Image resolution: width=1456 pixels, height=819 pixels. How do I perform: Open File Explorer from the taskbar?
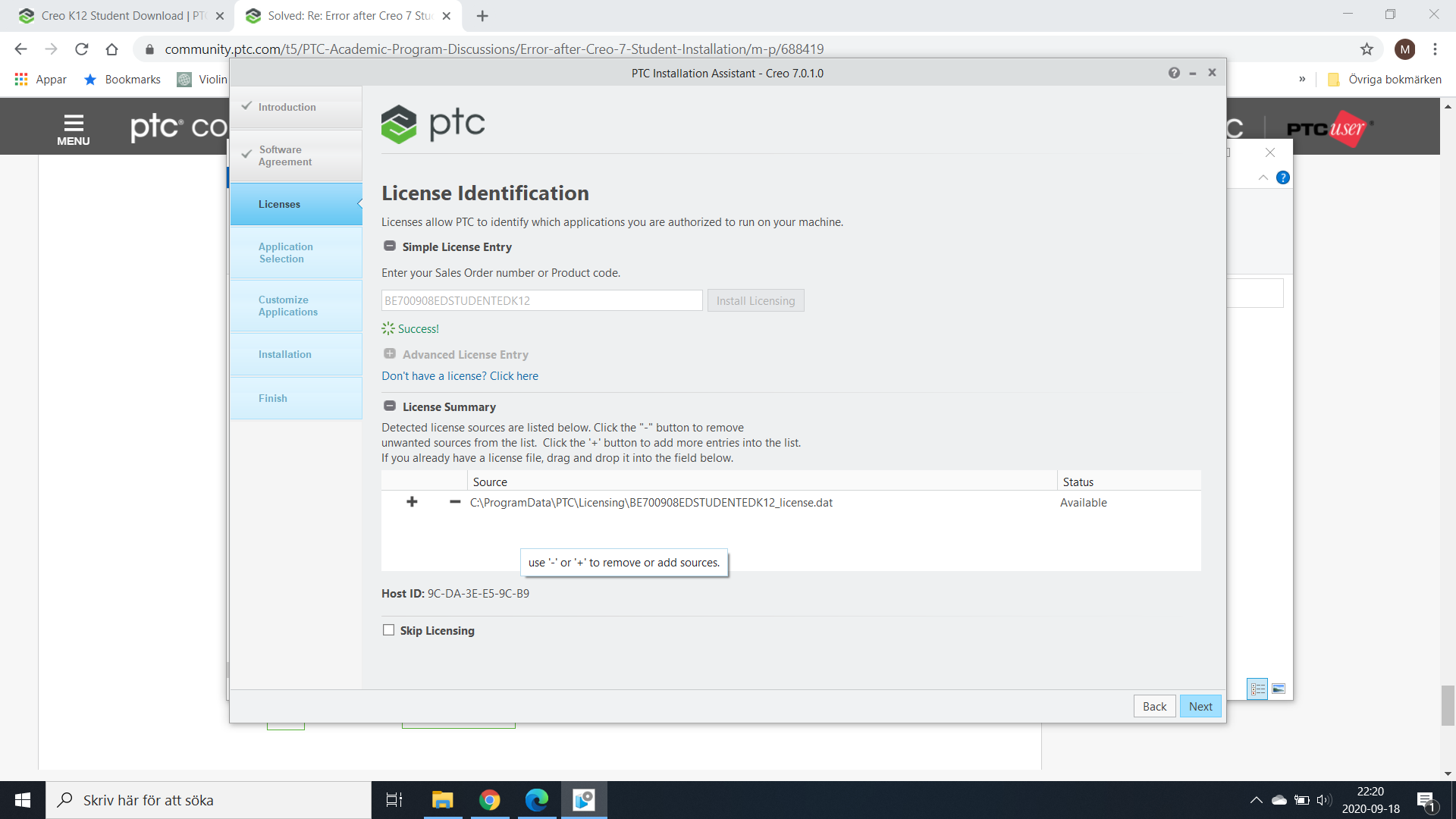(442, 800)
